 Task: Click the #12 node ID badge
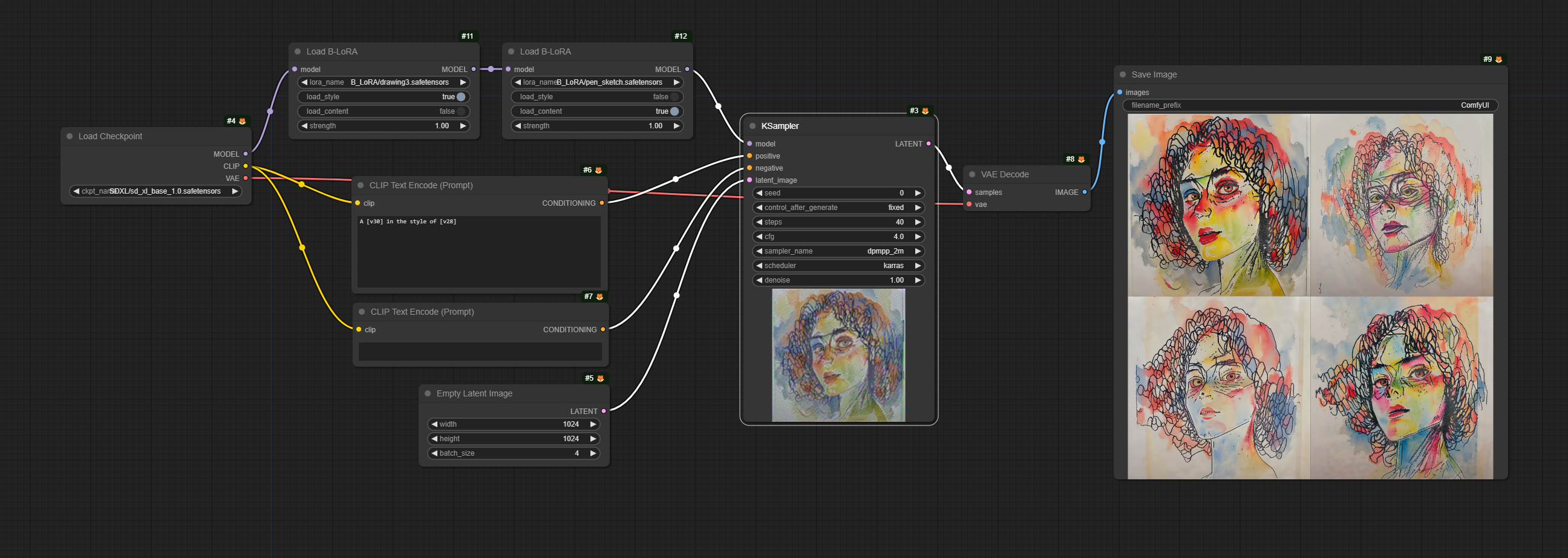pos(681,36)
